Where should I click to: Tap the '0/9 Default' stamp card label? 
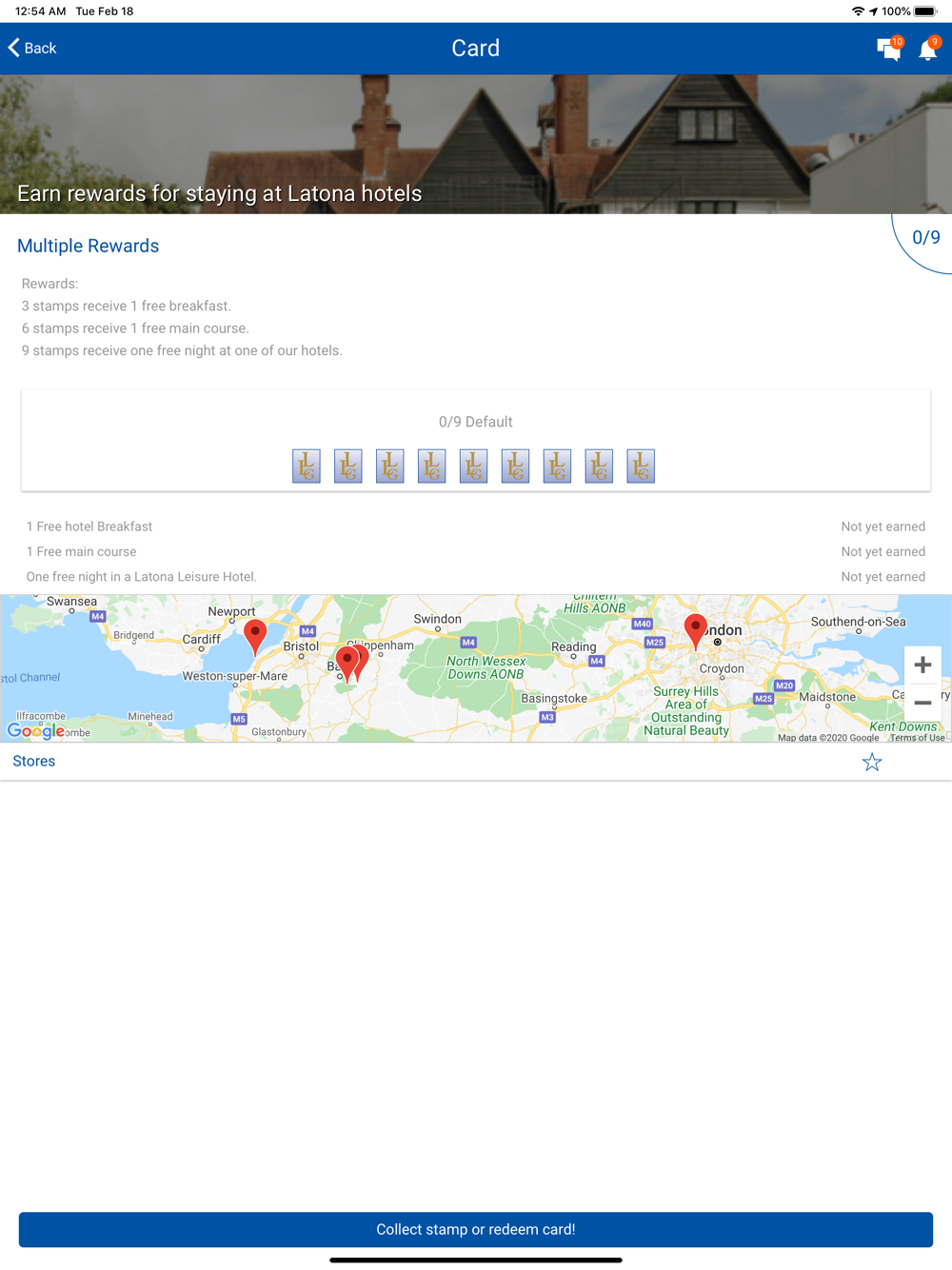point(476,422)
